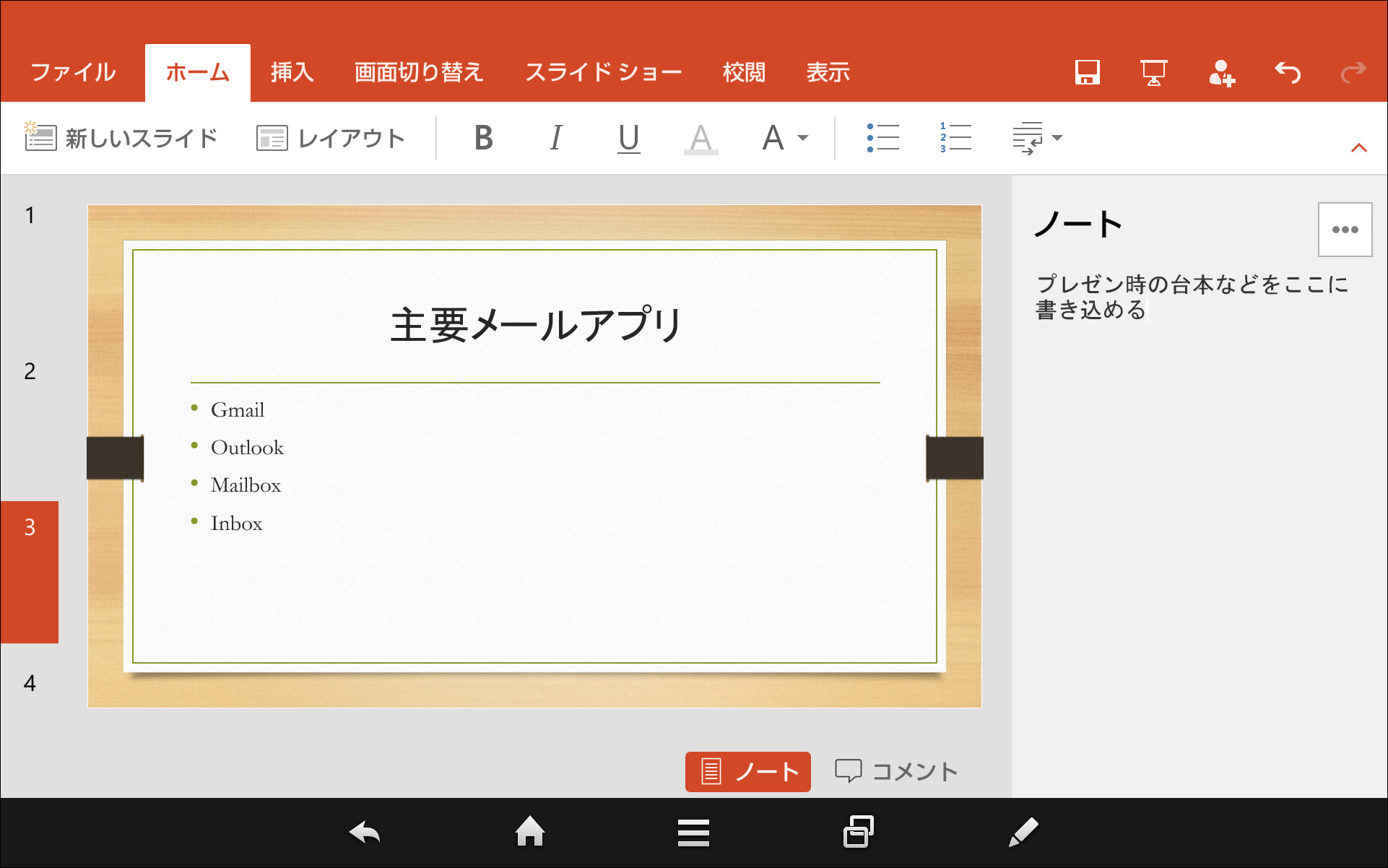Toggle bold formatting

[484, 138]
